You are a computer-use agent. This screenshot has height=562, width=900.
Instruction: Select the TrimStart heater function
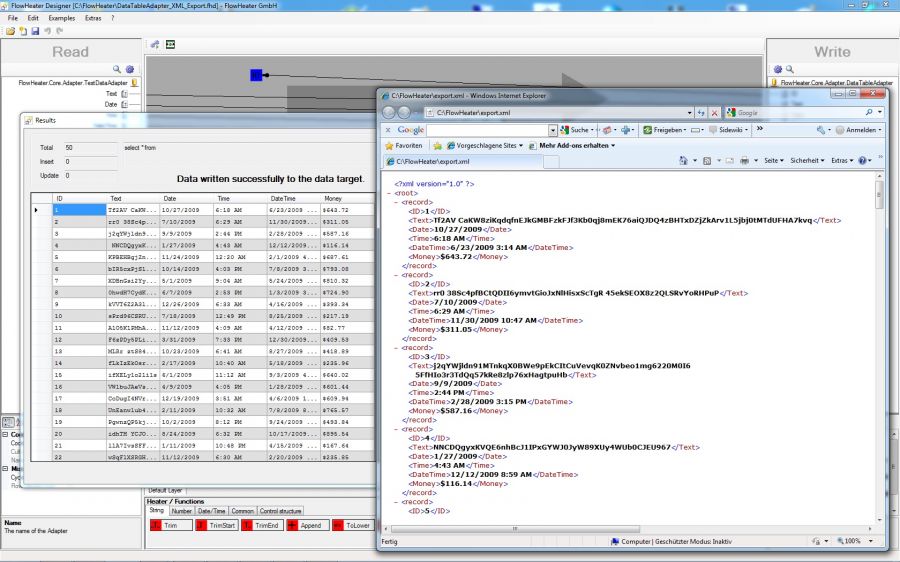[216, 525]
